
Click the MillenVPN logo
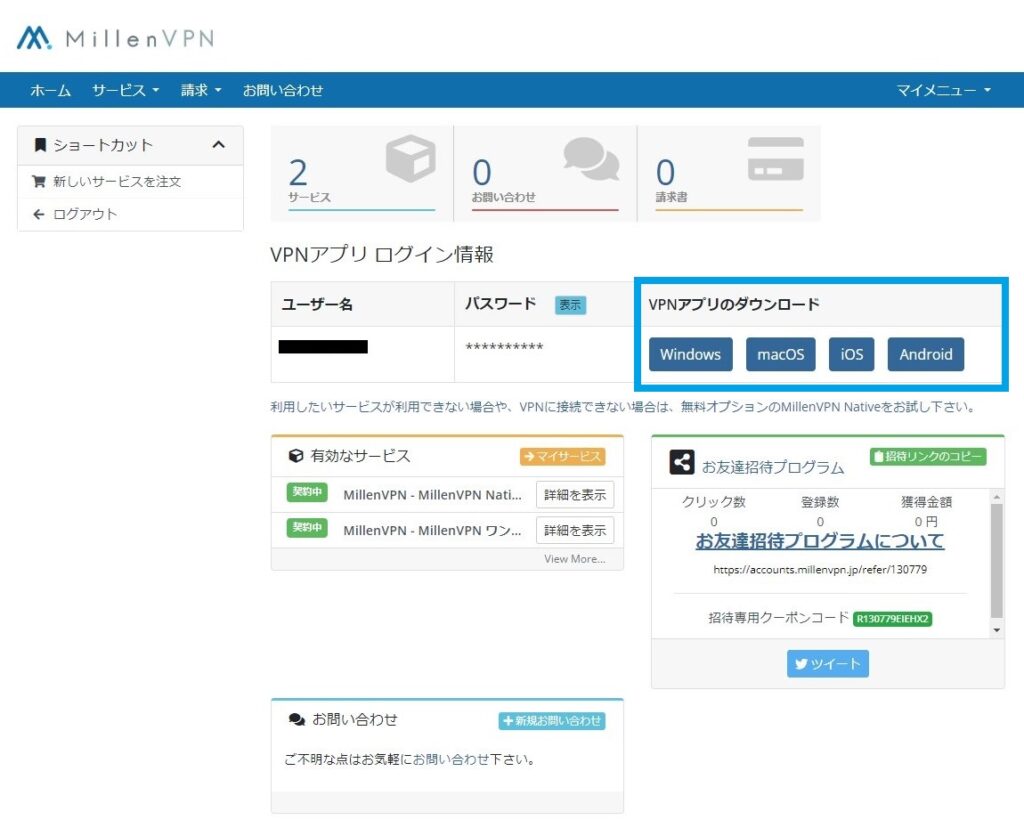point(116,38)
